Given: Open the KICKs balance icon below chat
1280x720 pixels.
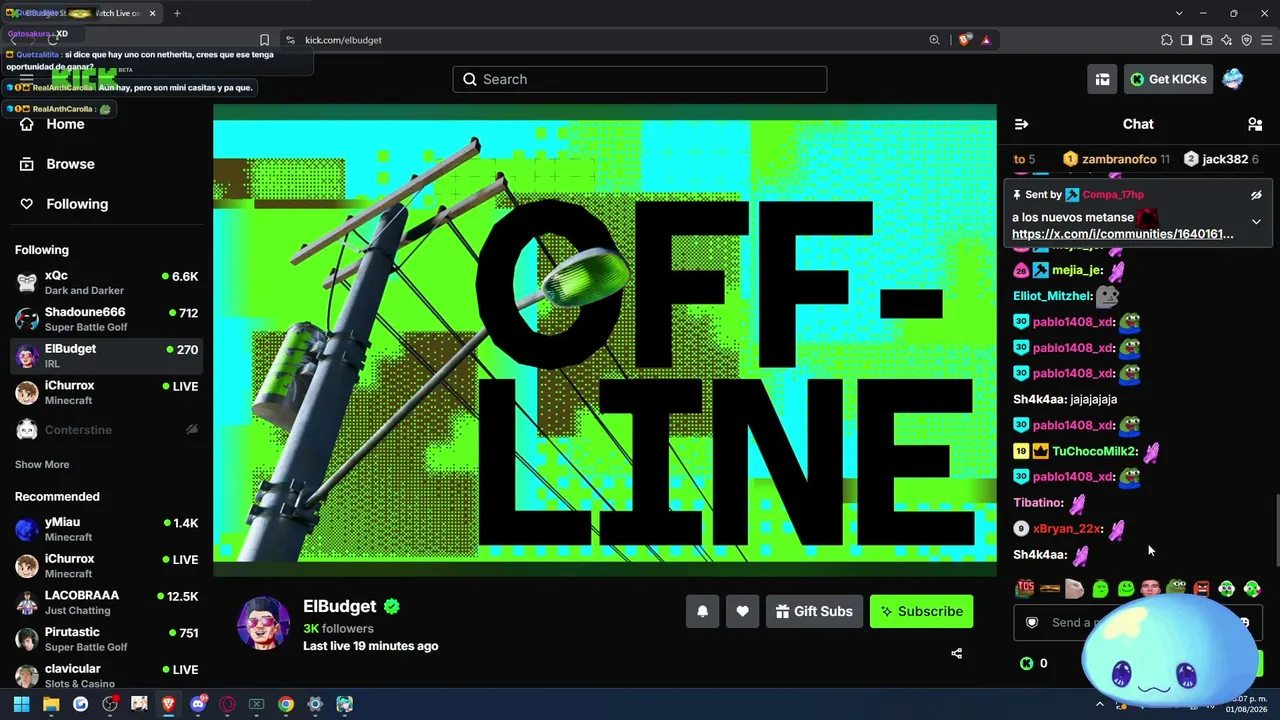Looking at the screenshot, I should pos(1026,663).
